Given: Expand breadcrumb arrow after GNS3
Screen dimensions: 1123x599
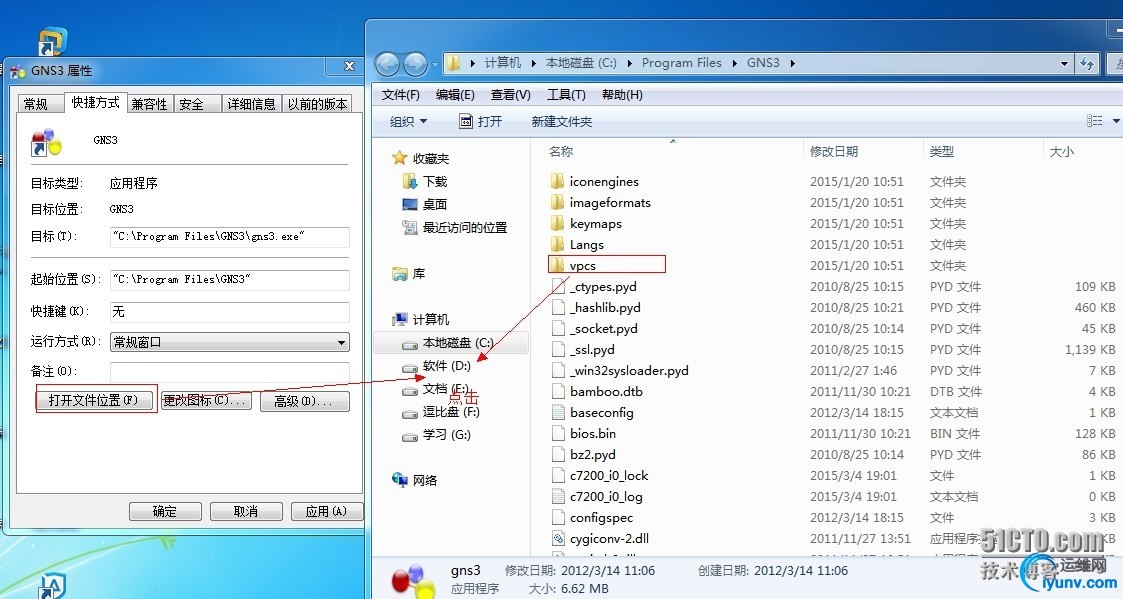Looking at the screenshot, I should pyautogui.click(x=792, y=63).
